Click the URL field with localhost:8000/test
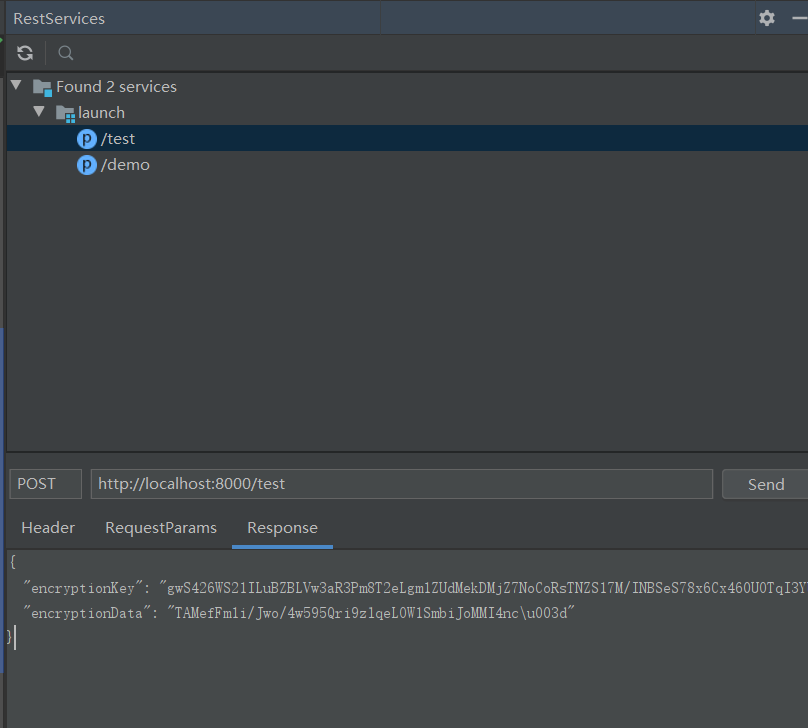 [x=402, y=484]
